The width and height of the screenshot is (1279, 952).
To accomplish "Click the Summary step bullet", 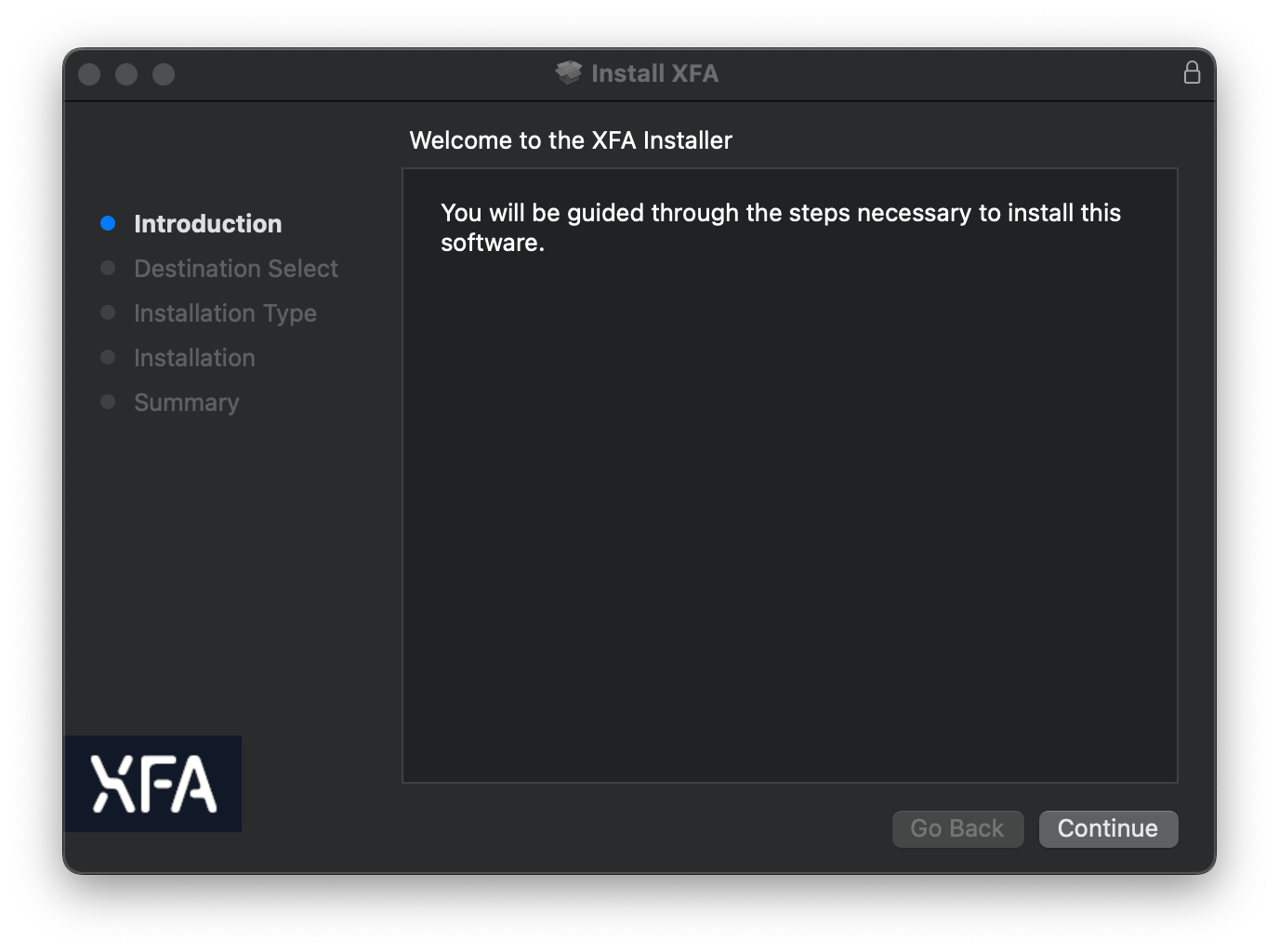I will 108,402.
